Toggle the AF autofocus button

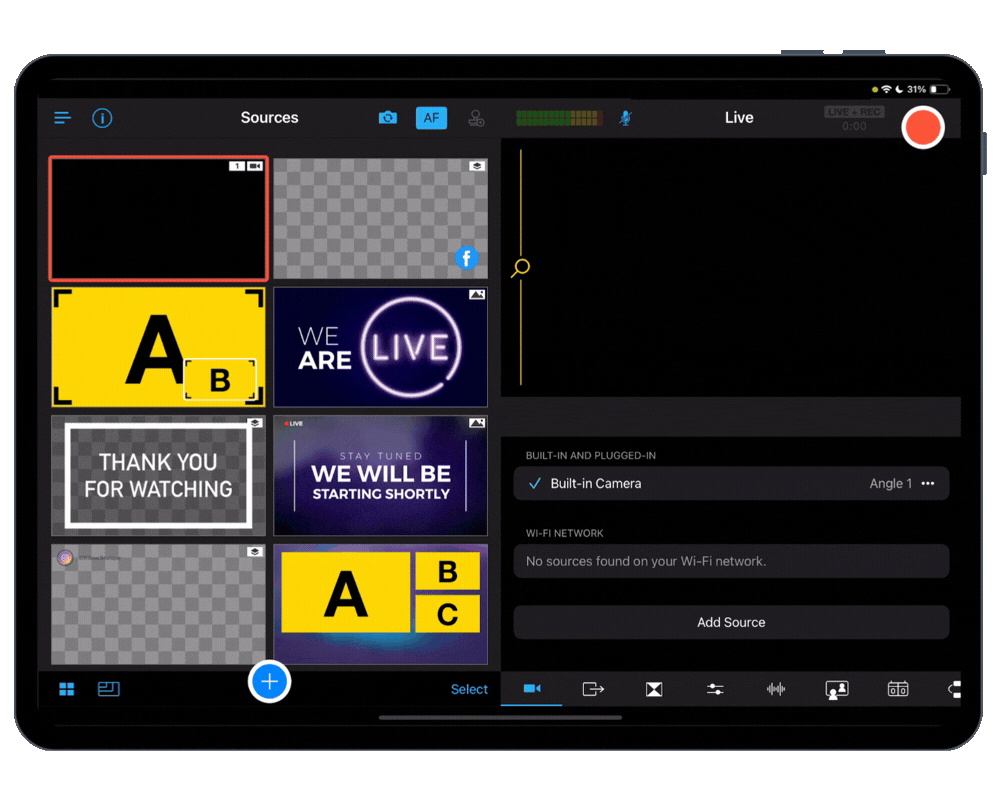431,117
